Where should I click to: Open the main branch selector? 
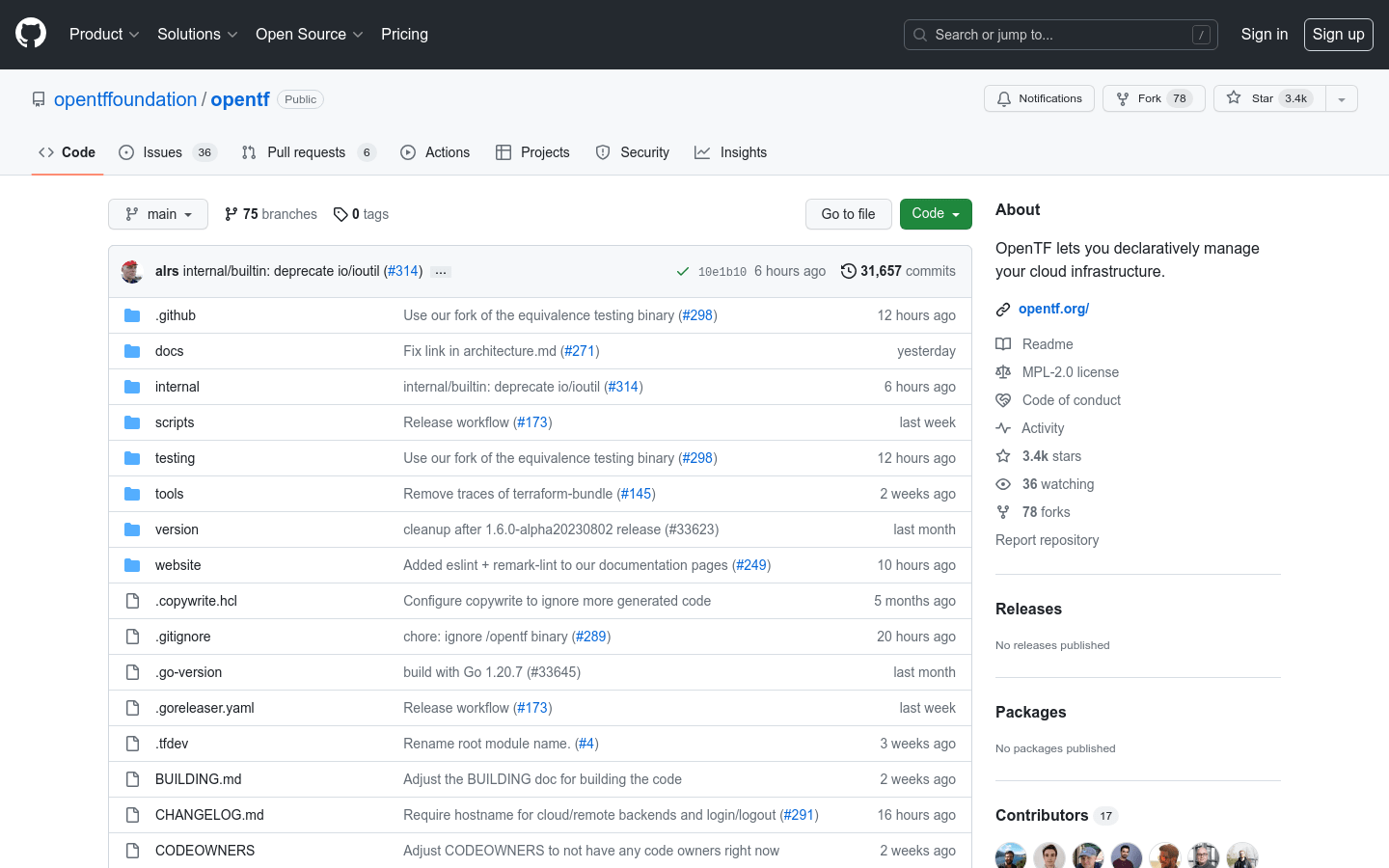158,214
